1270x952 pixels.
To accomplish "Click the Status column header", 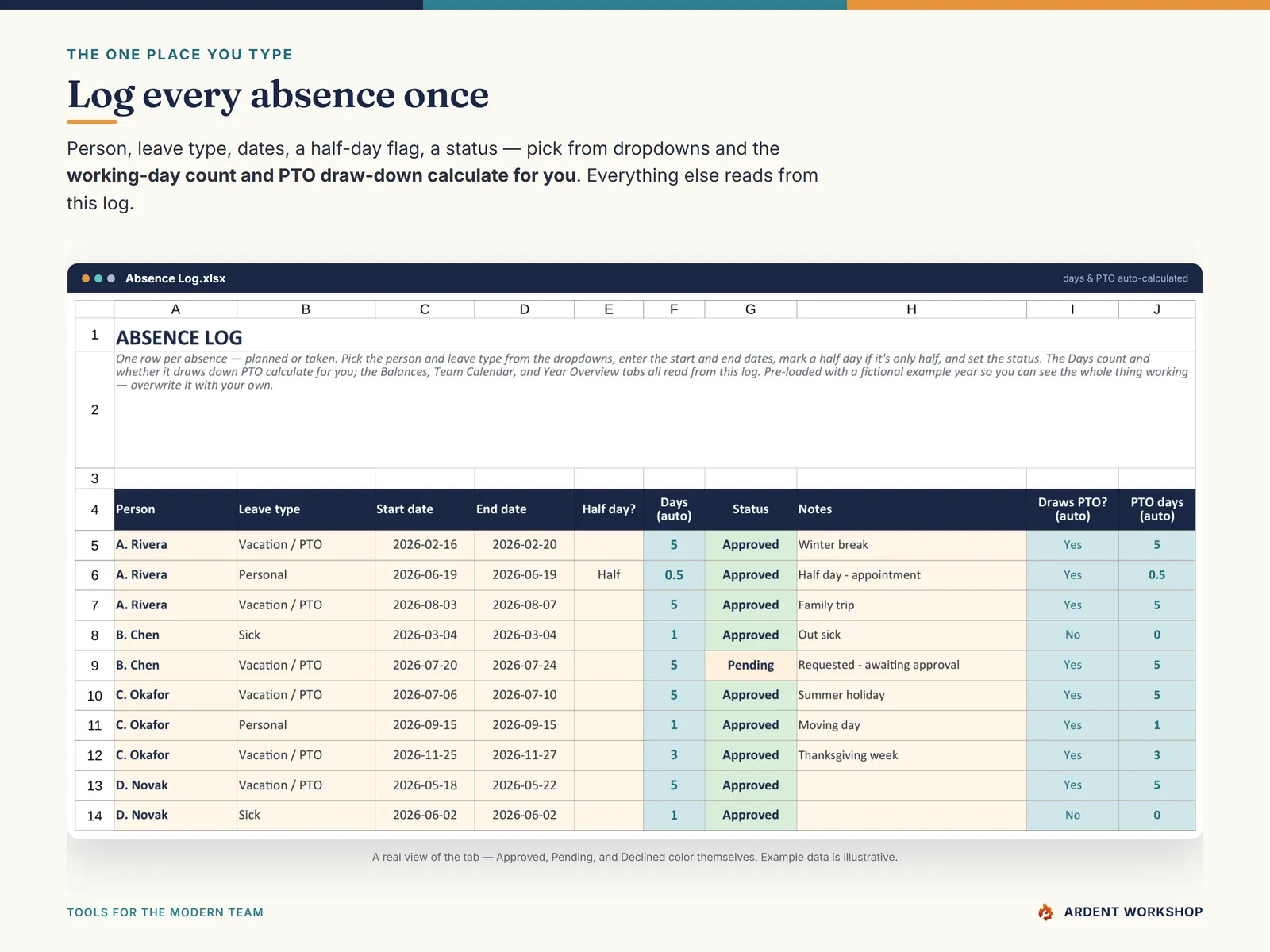I will click(751, 509).
